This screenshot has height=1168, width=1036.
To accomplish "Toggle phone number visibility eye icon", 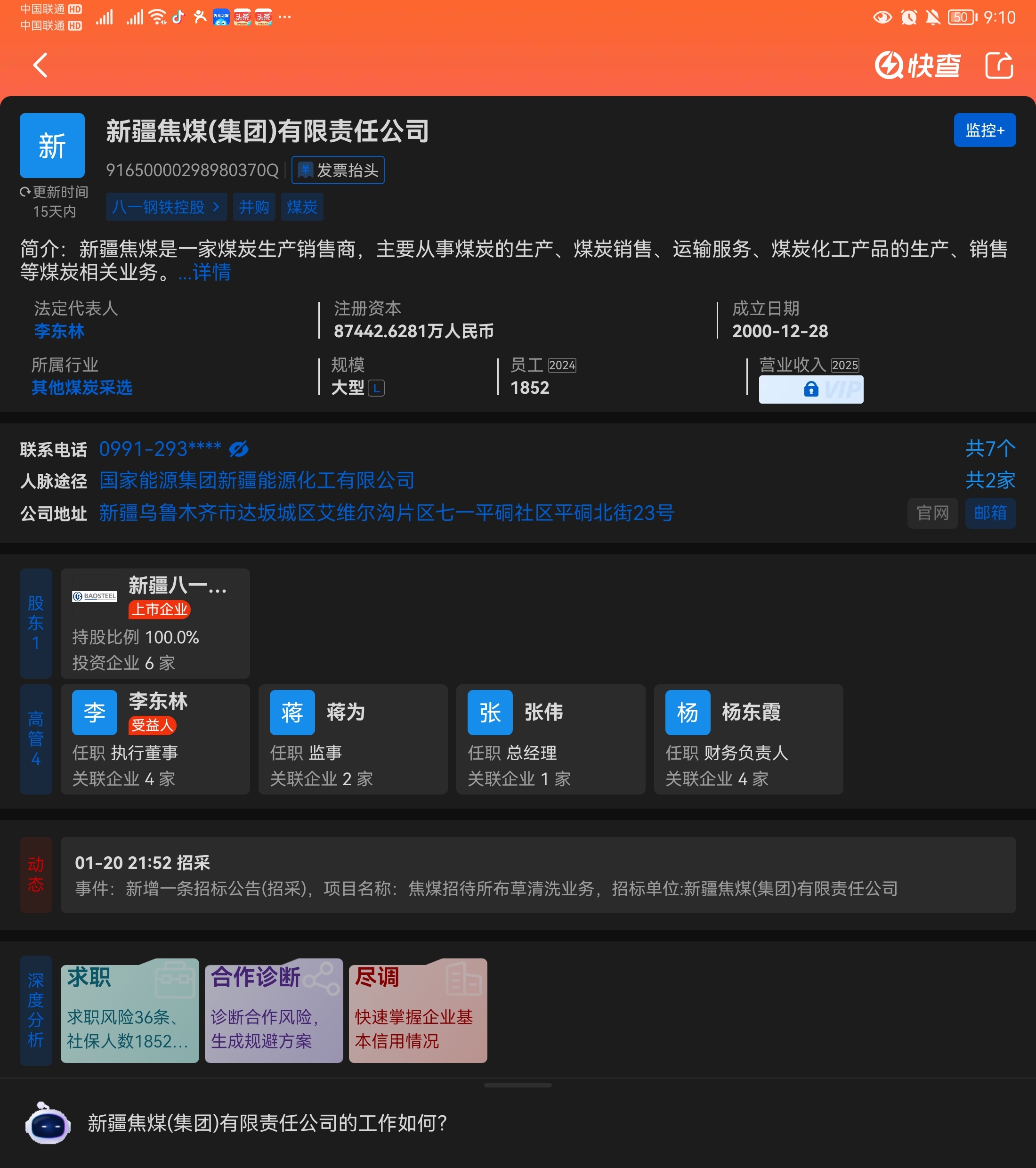I will tap(238, 449).
